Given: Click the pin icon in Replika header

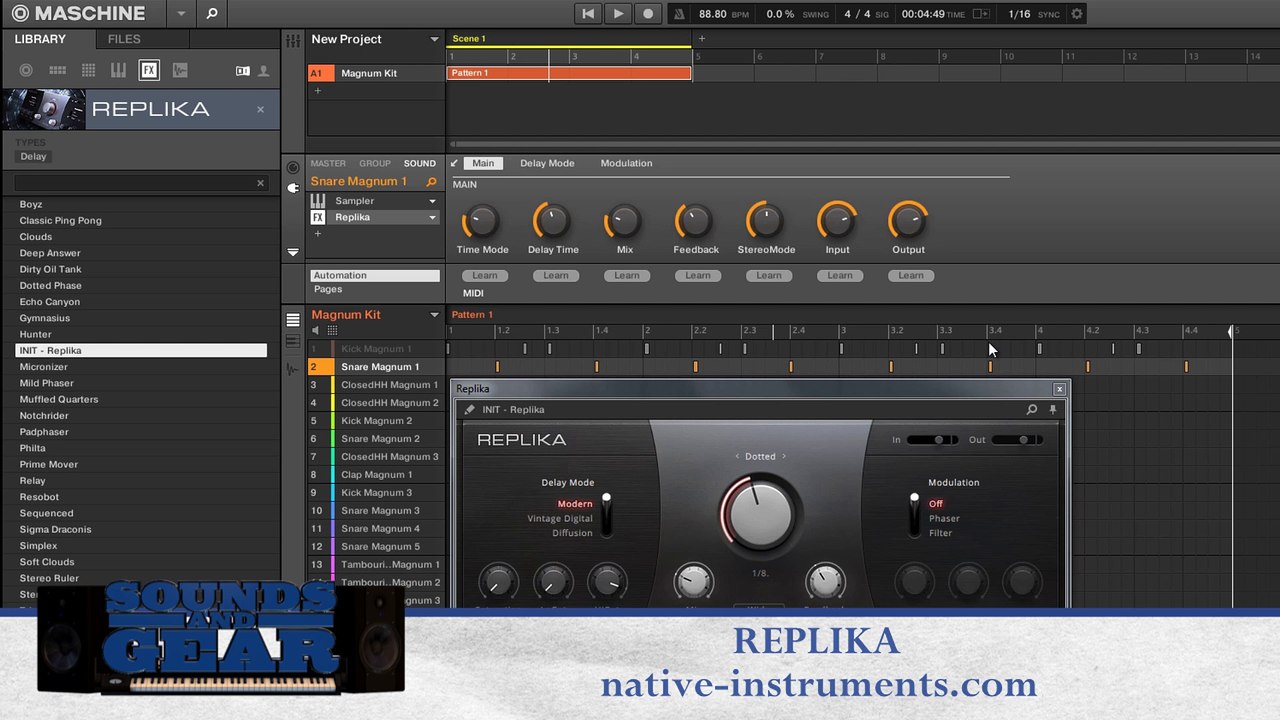Looking at the screenshot, I should [x=1052, y=409].
